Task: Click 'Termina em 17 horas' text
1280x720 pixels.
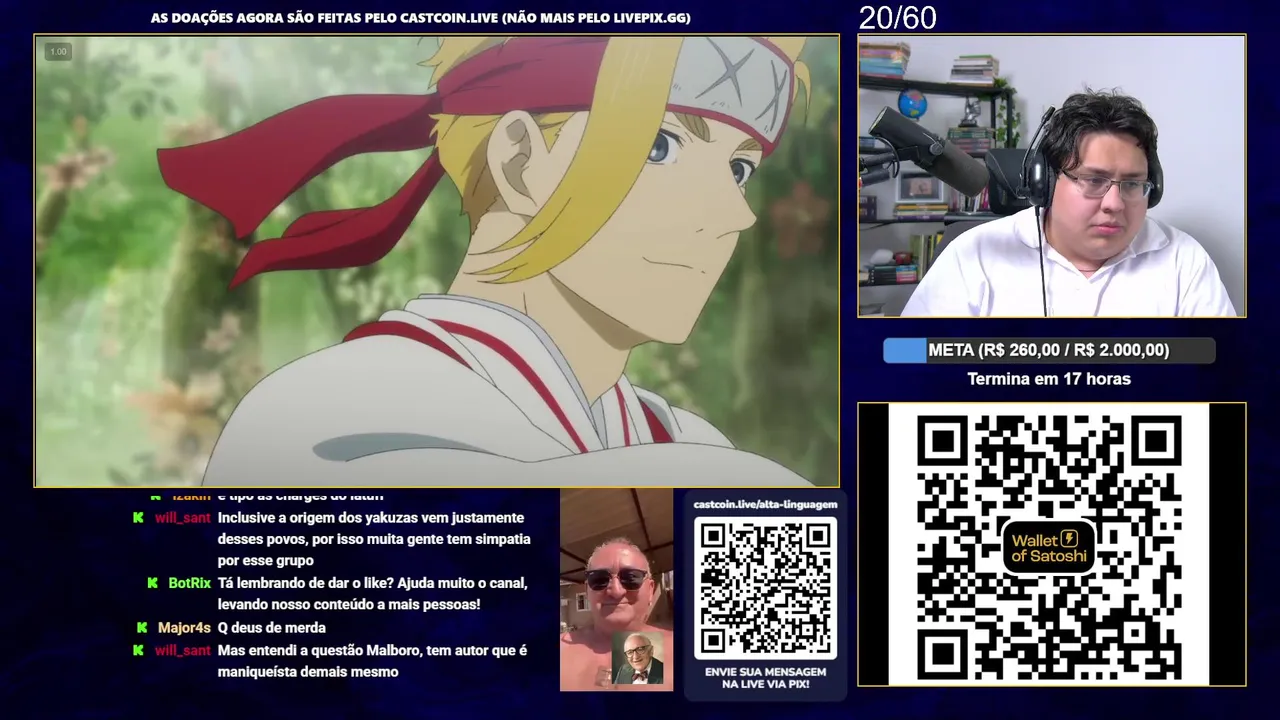Action: [1049, 379]
